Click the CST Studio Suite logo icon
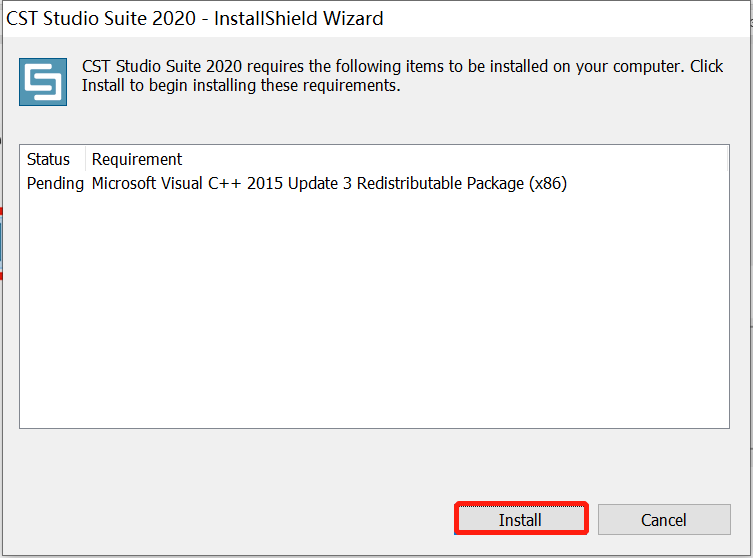Image resolution: width=753 pixels, height=558 pixels. click(x=43, y=82)
